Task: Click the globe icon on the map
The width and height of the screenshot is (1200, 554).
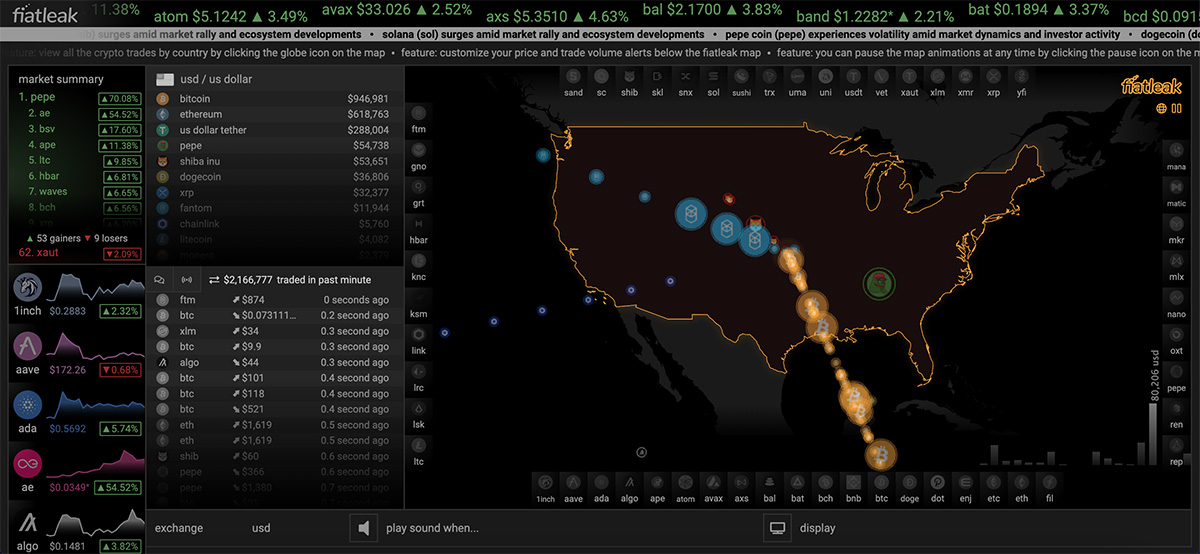Action: pos(1161,108)
